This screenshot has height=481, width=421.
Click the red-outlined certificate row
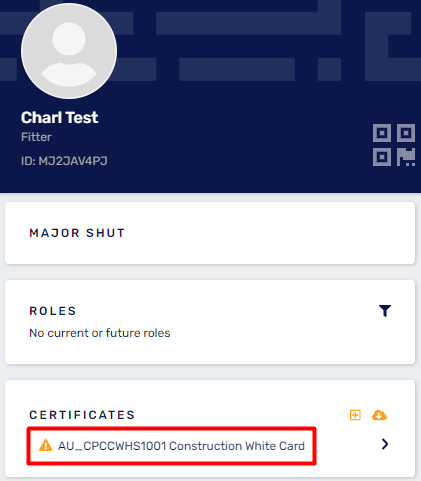(x=171, y=446)
